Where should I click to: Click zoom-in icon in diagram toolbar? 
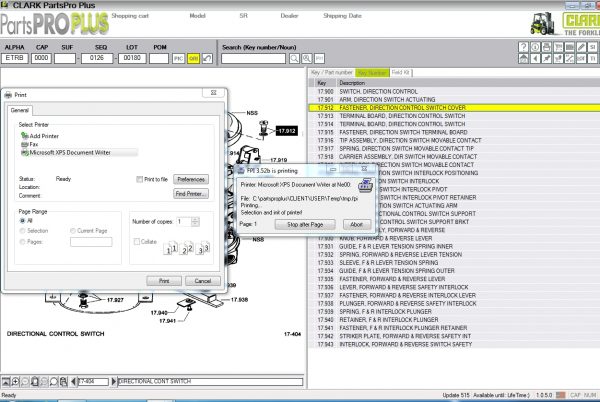(15, 381)
